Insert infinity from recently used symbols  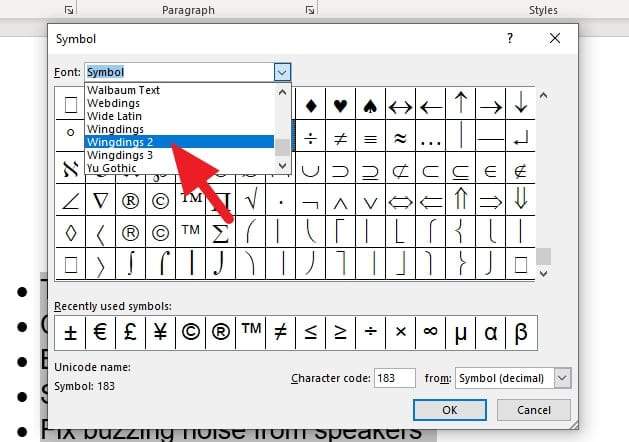(x=431, y=333)
